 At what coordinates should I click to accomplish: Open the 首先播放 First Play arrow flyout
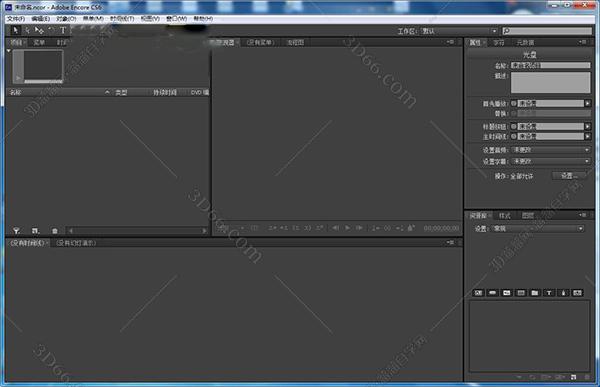coord(587,103)
